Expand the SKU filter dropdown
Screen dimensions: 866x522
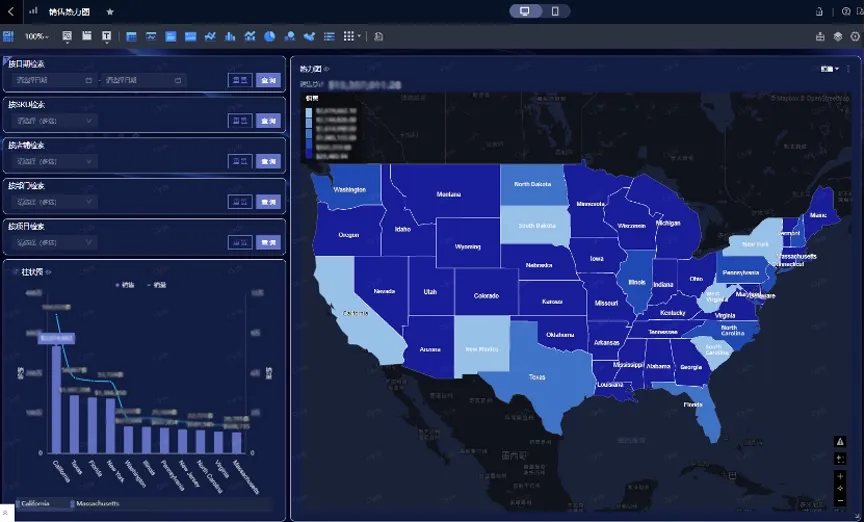[54, 120]
